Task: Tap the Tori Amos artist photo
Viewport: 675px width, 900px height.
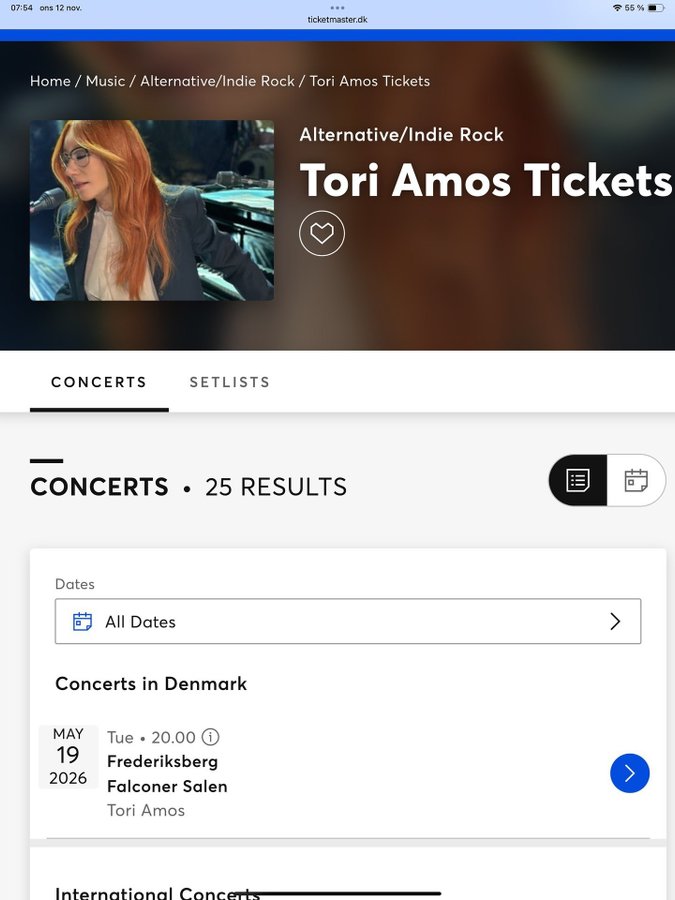Action: tap(152, 210)
